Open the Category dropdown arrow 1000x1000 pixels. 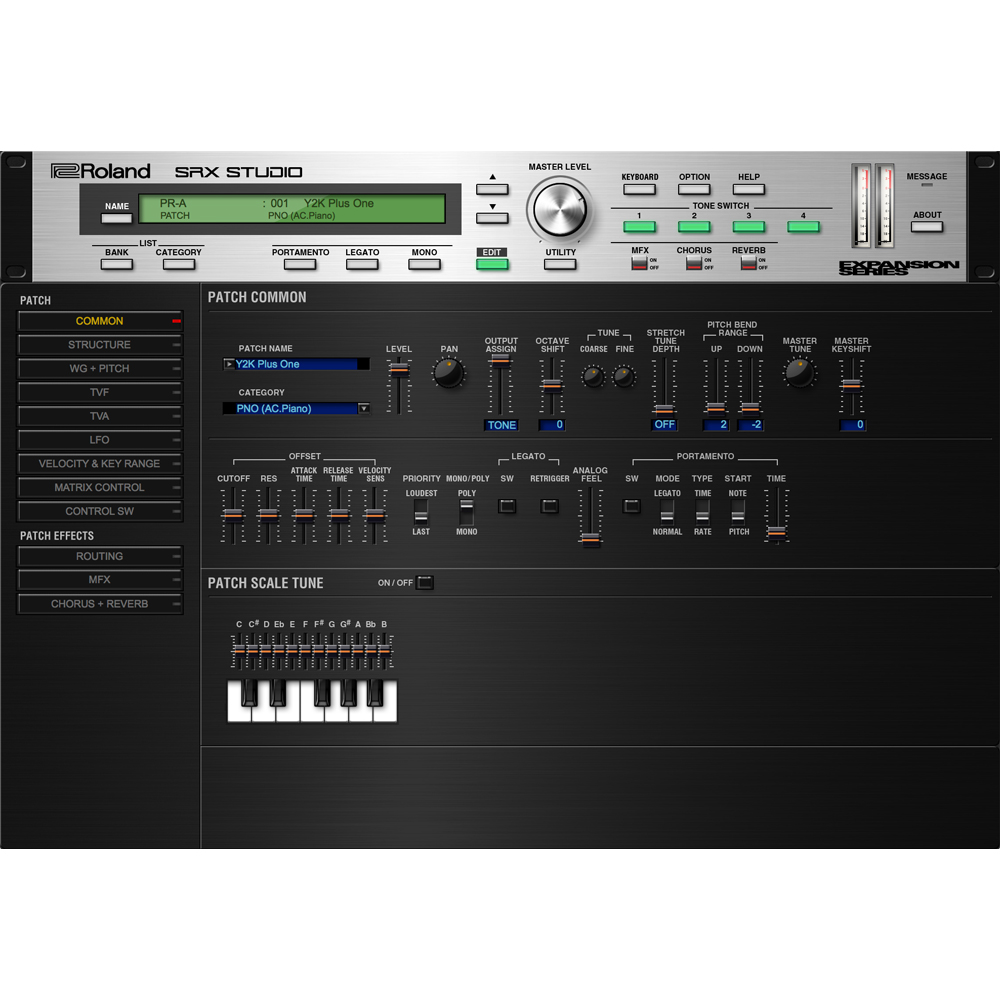coord(364,408)
